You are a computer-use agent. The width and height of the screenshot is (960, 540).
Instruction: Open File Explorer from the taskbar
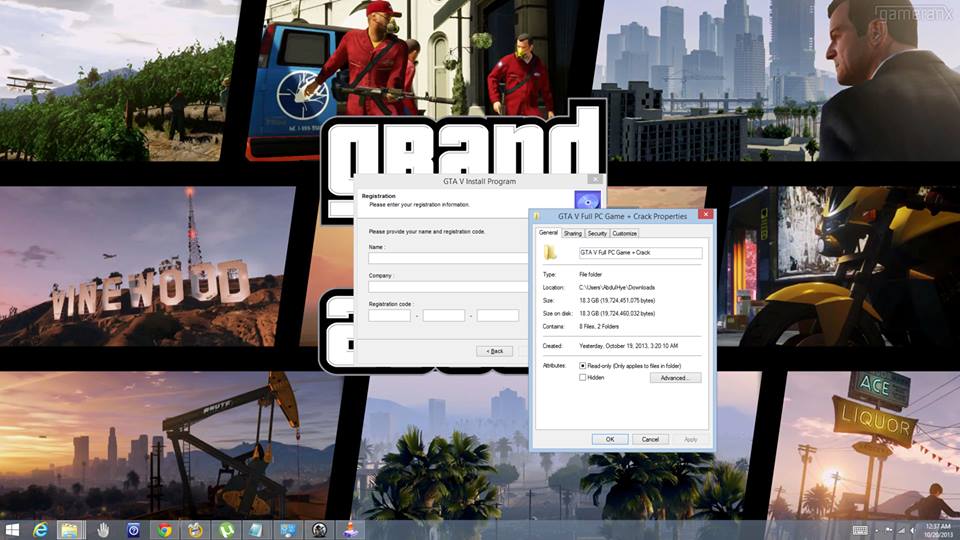70,529
